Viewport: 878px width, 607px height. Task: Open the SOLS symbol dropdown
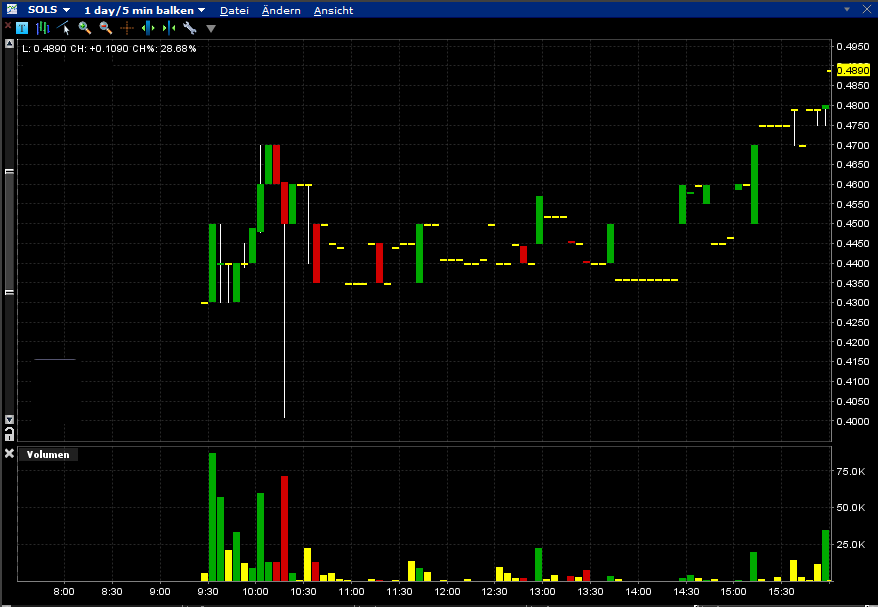point(49,9)
